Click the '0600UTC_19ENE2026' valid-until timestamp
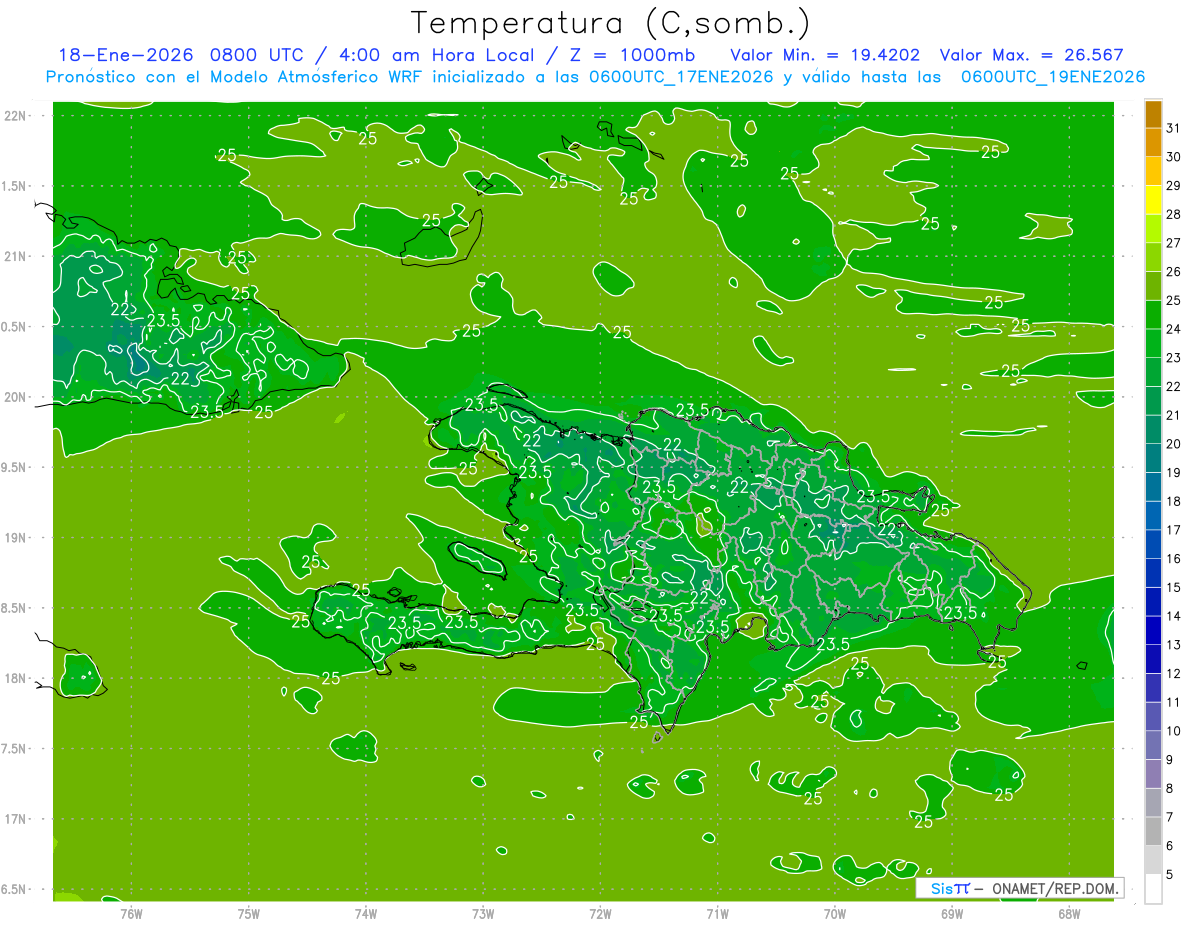Image resolution: width=1200 pixels, height=927 pixels. tap(1052, 77)
